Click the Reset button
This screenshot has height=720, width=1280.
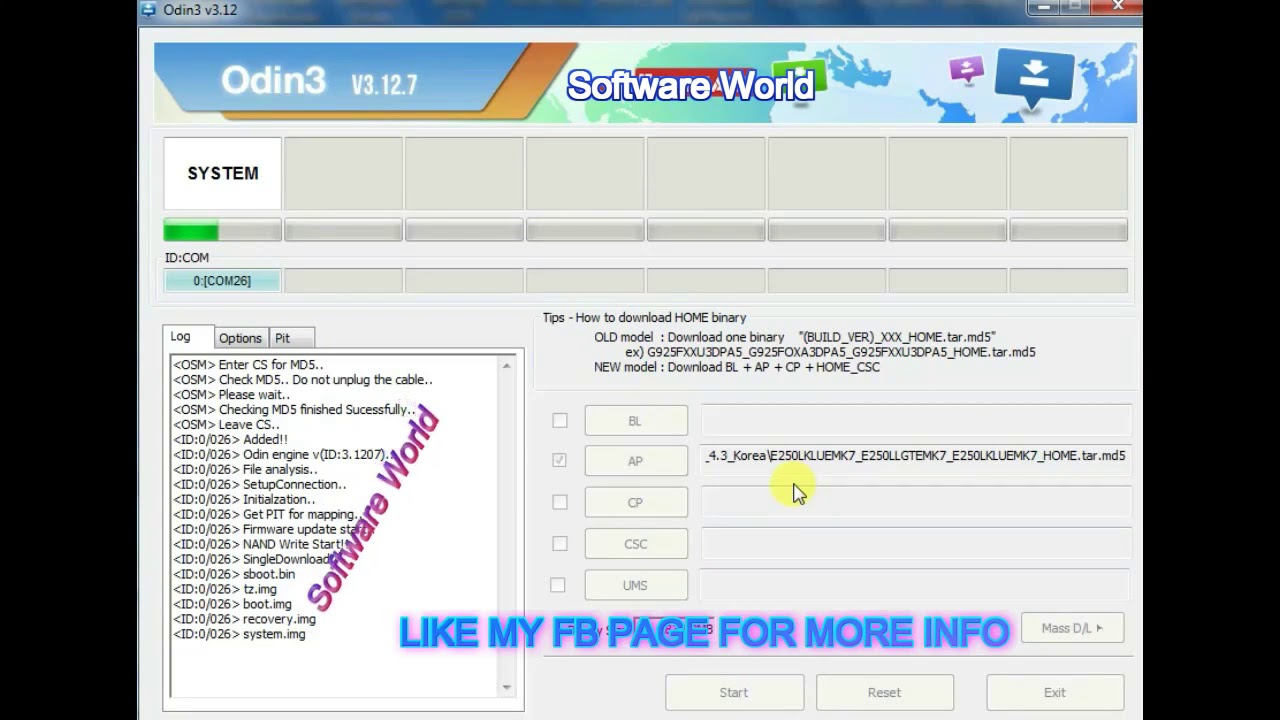(x=884, y=692)
